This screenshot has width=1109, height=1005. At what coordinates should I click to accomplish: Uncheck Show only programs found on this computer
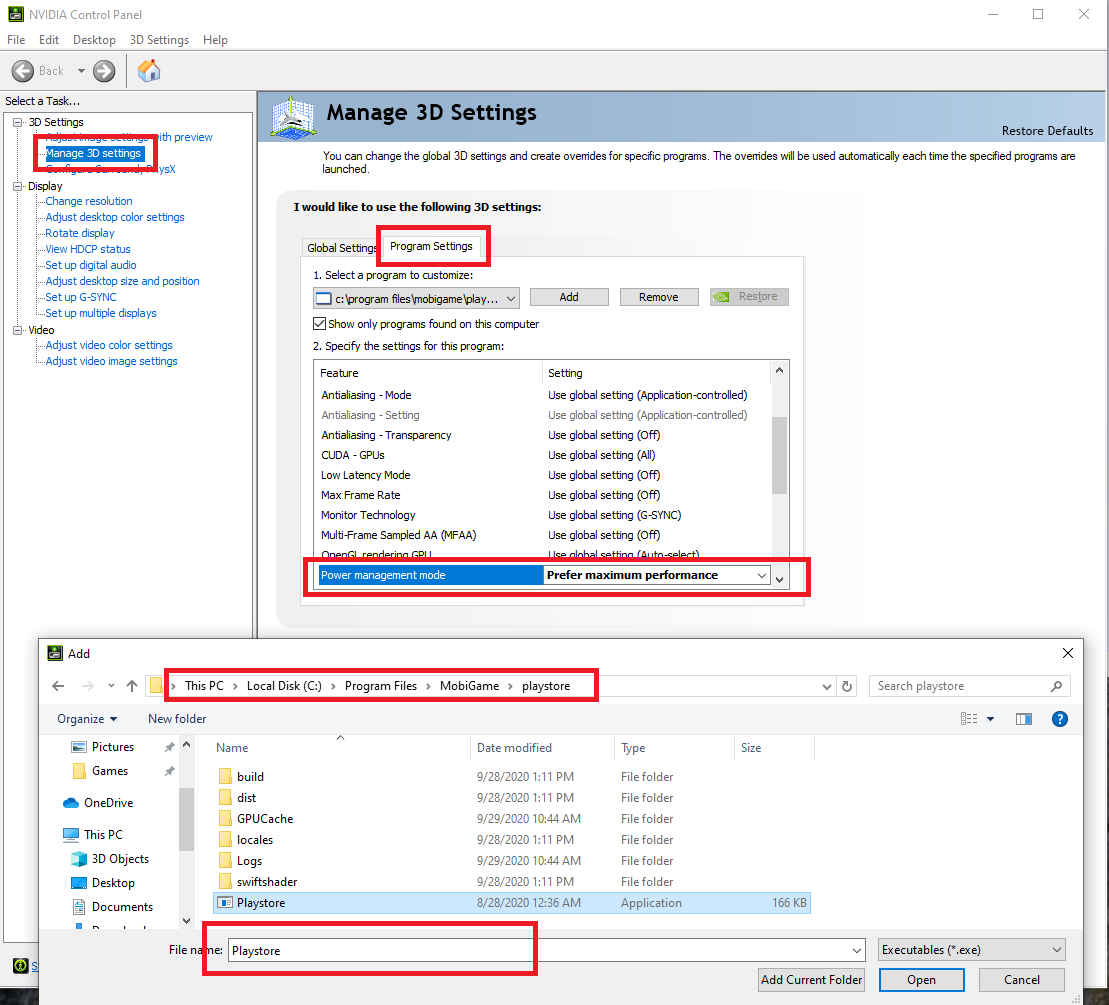[x=320, y=324]
